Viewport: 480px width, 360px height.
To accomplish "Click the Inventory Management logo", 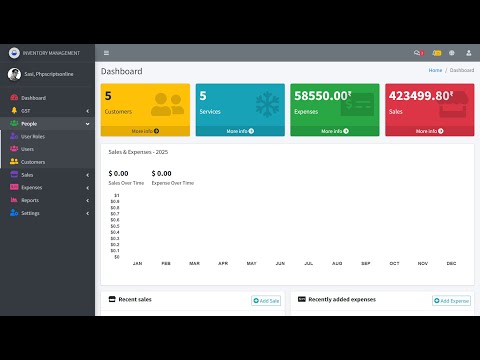I will coord(14,53).
